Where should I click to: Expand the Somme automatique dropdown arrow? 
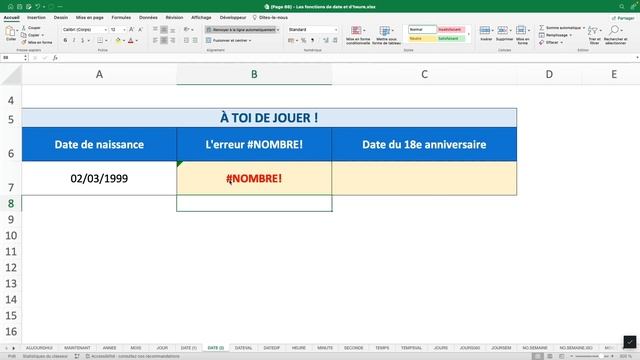pyautogui.click(x=584, y=28)
